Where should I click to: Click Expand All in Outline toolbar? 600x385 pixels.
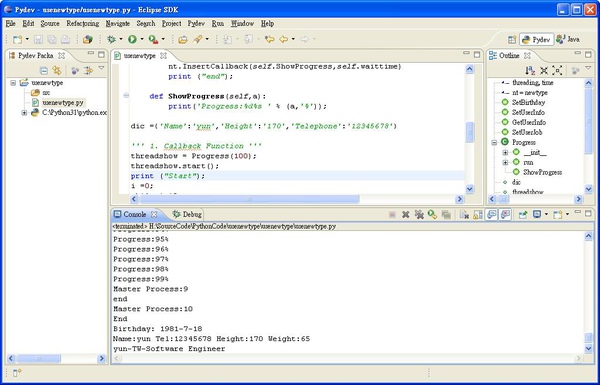click(x=558, y=70)
